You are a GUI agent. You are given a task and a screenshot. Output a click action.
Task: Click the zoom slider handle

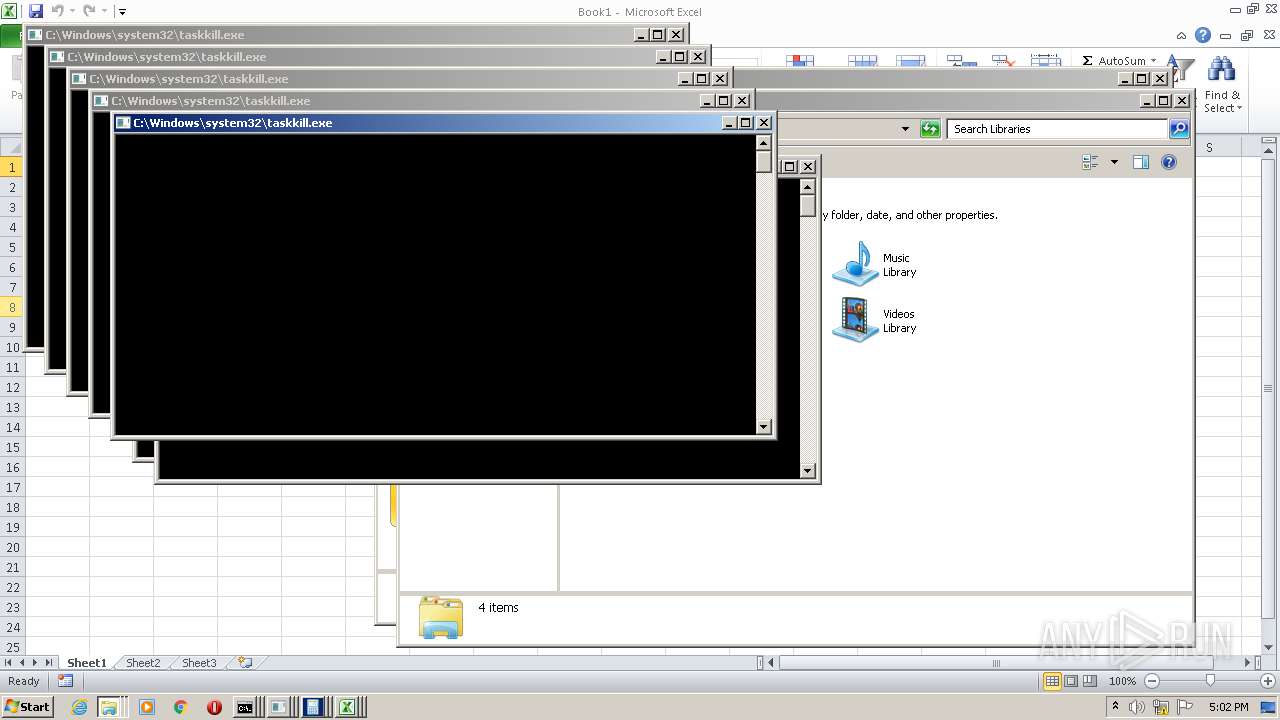pos(1210,681)
